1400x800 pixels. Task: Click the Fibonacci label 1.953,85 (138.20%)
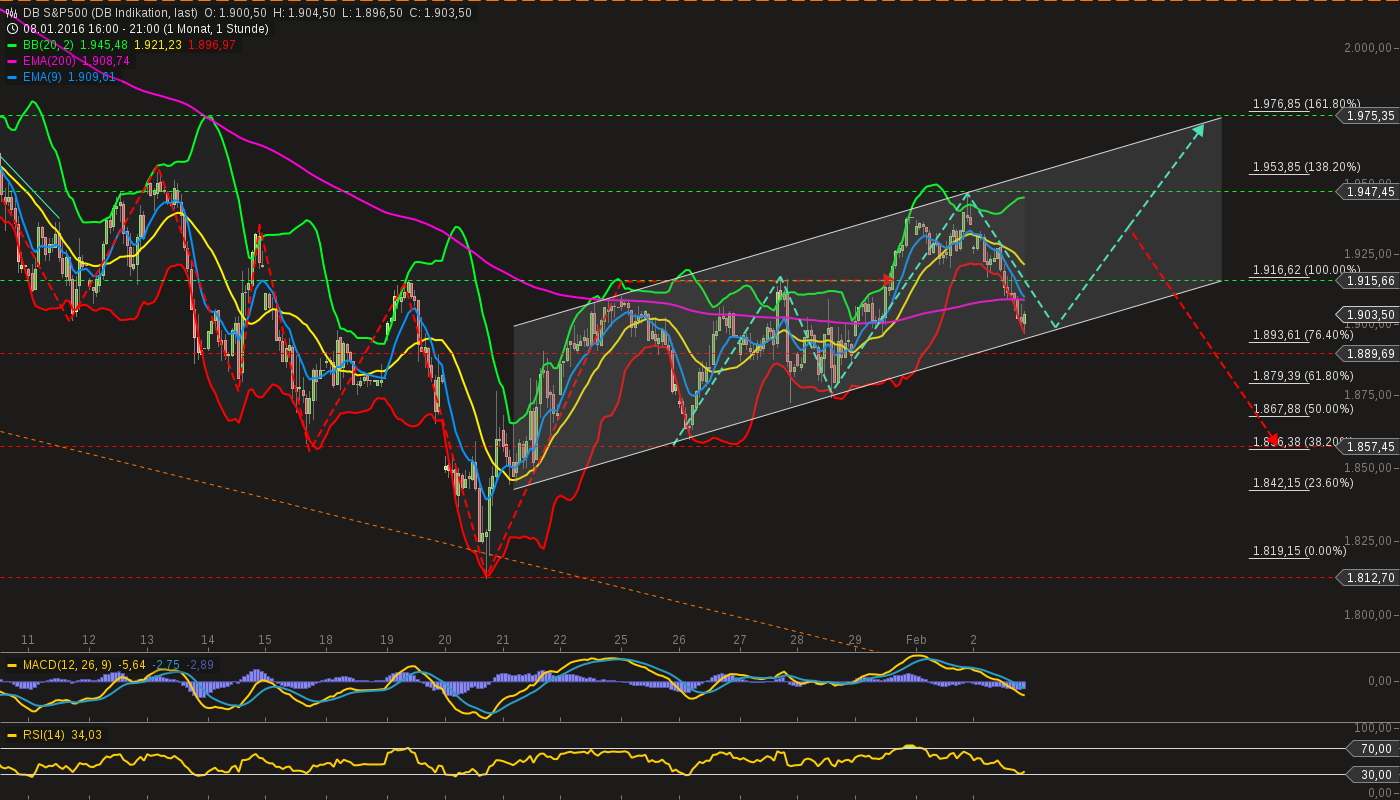[1307, 167]
